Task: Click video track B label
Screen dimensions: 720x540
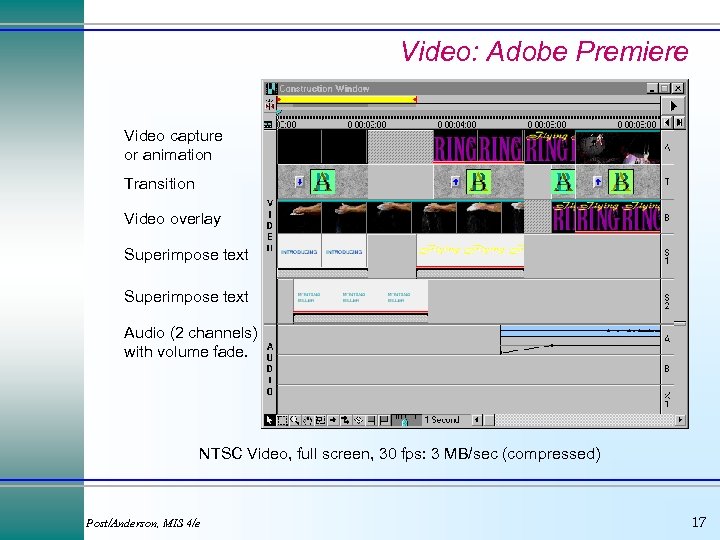Action: (x=667, y=217)
